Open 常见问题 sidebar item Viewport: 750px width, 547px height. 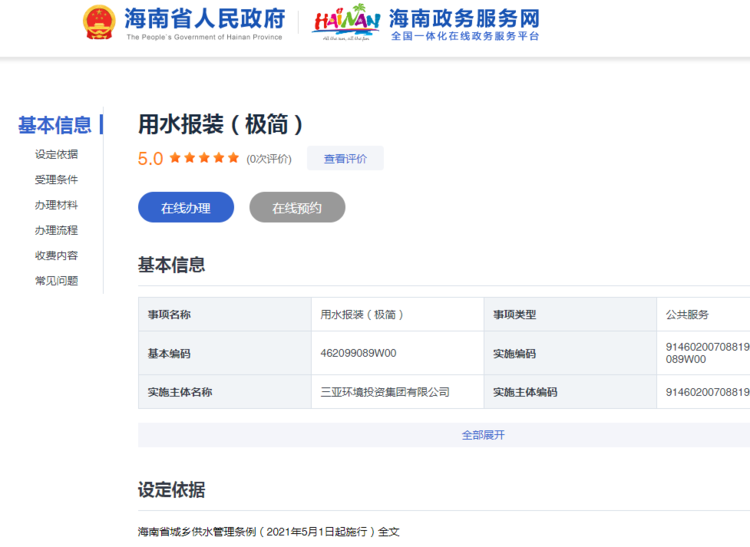click(x=56, y=281)
